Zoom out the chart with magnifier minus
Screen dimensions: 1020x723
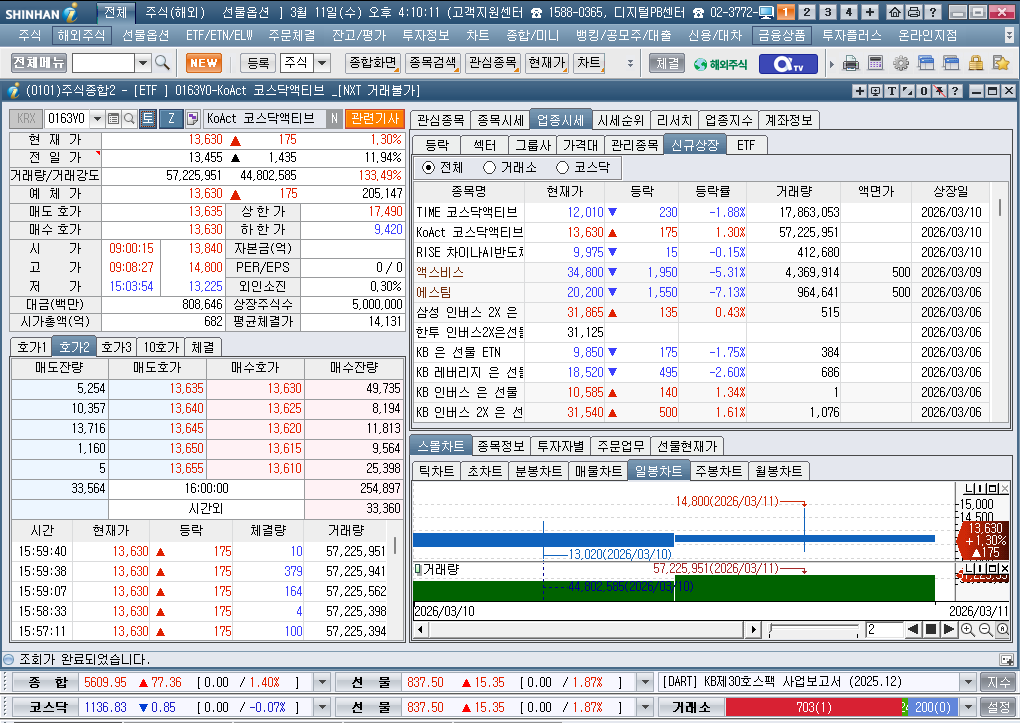pos(986,629)
